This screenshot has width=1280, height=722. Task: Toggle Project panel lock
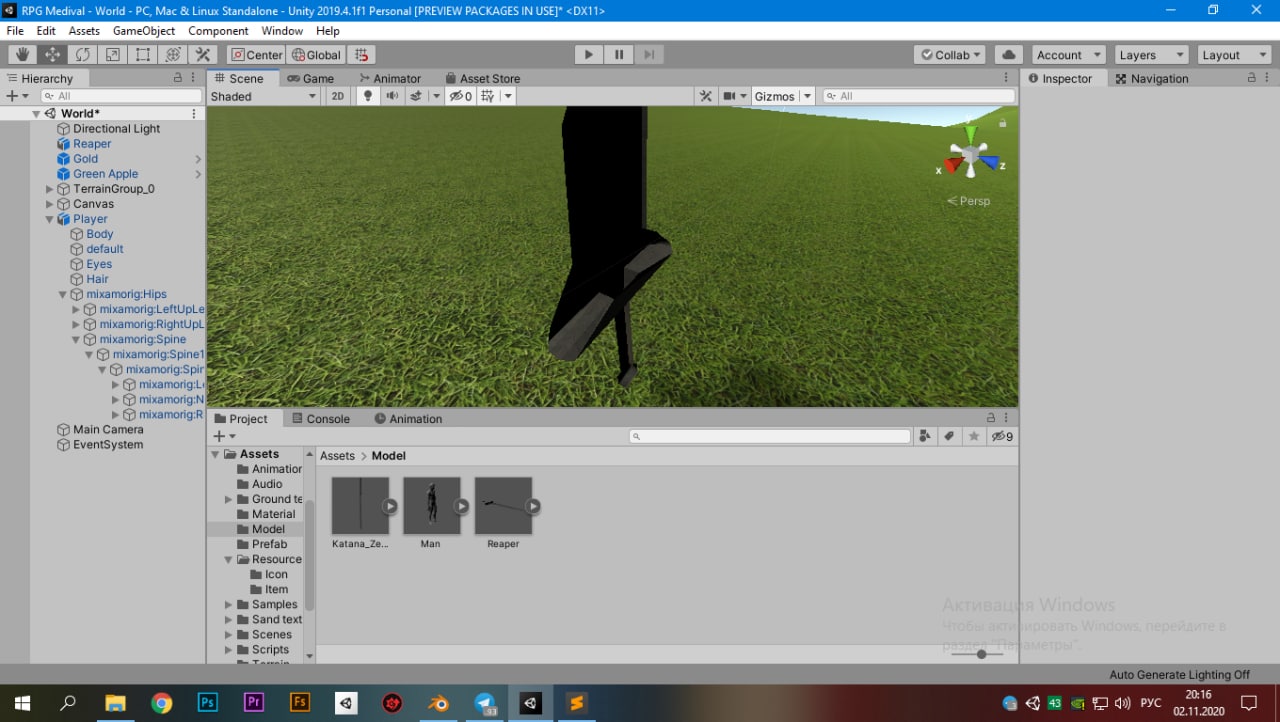point(991,418)
